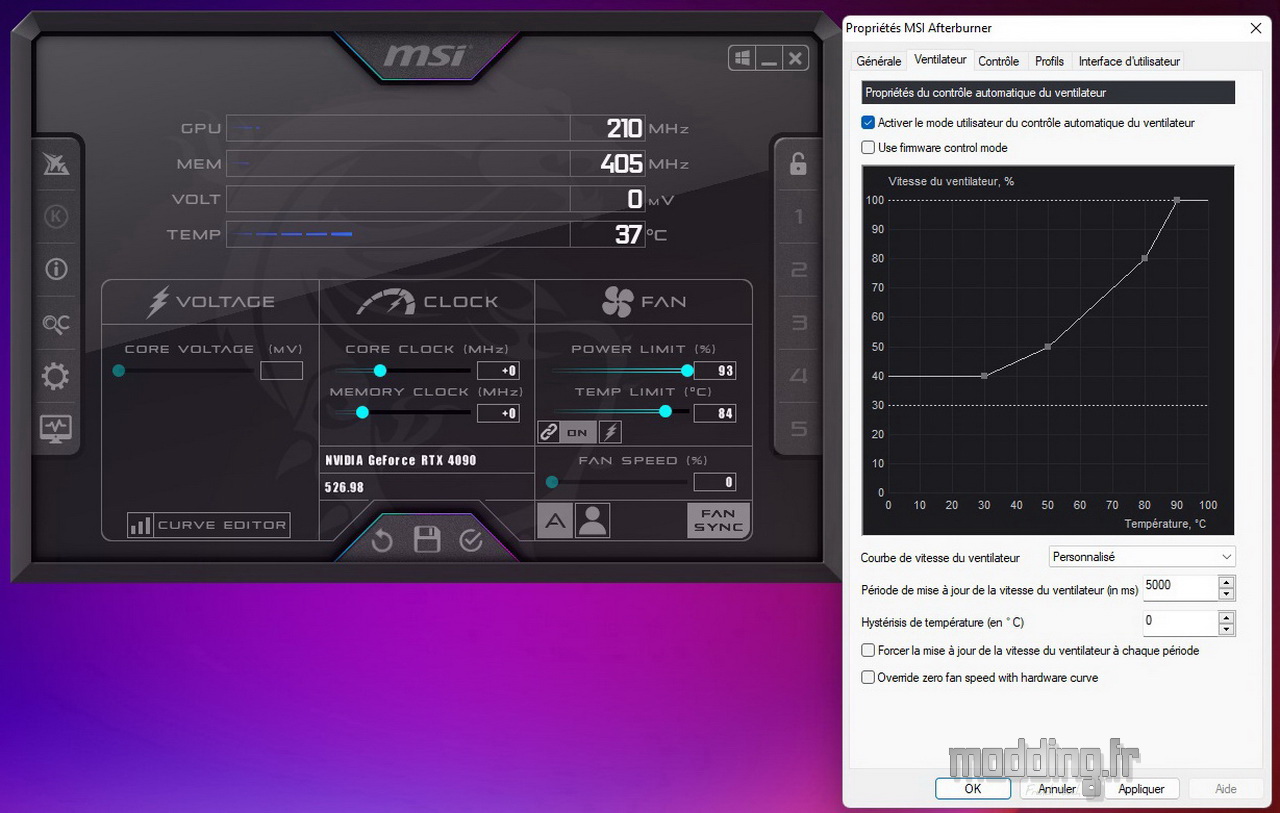Click the Core Clock slider handle
Screen dimensions: 1280x813
point(380,370)
